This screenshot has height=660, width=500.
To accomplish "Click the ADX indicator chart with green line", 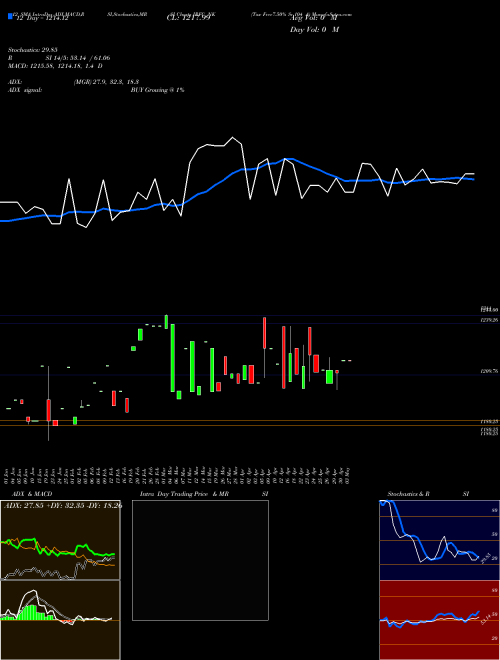I will (x=60, y=540).
